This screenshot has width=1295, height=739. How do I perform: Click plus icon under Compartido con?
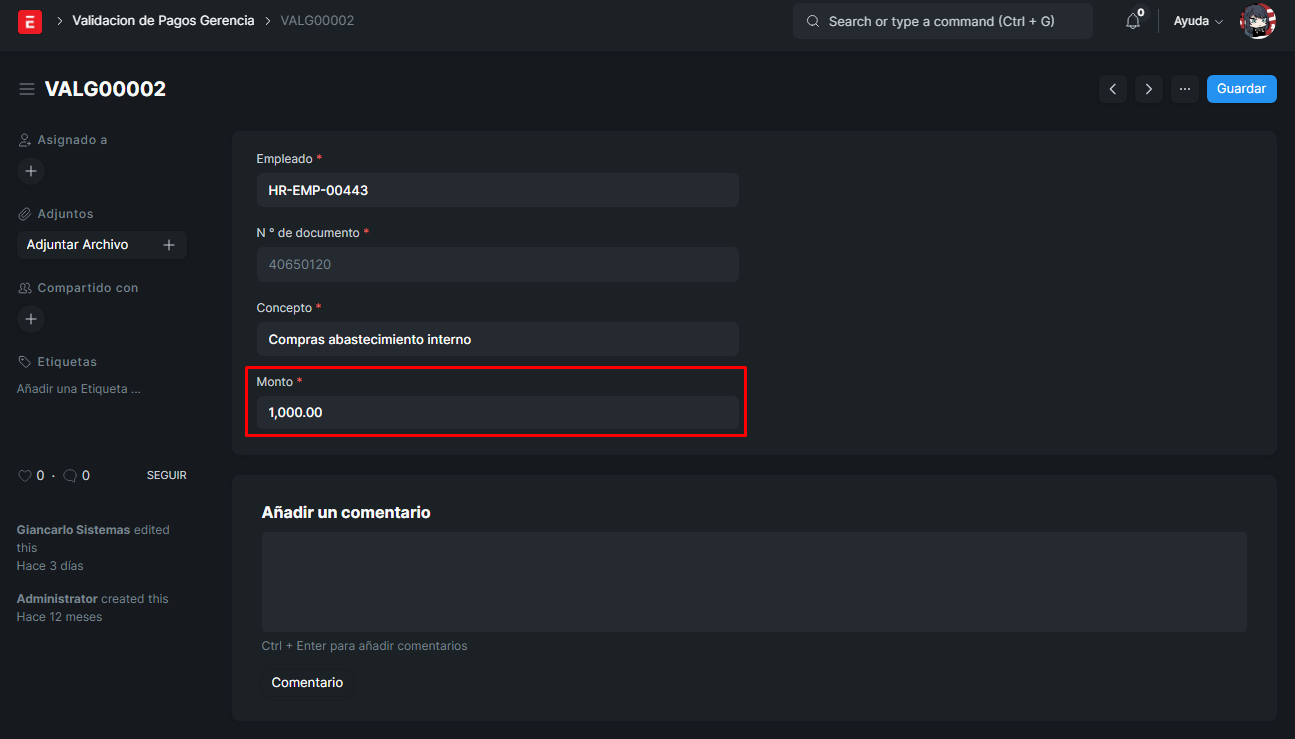(x=31, y=319)
